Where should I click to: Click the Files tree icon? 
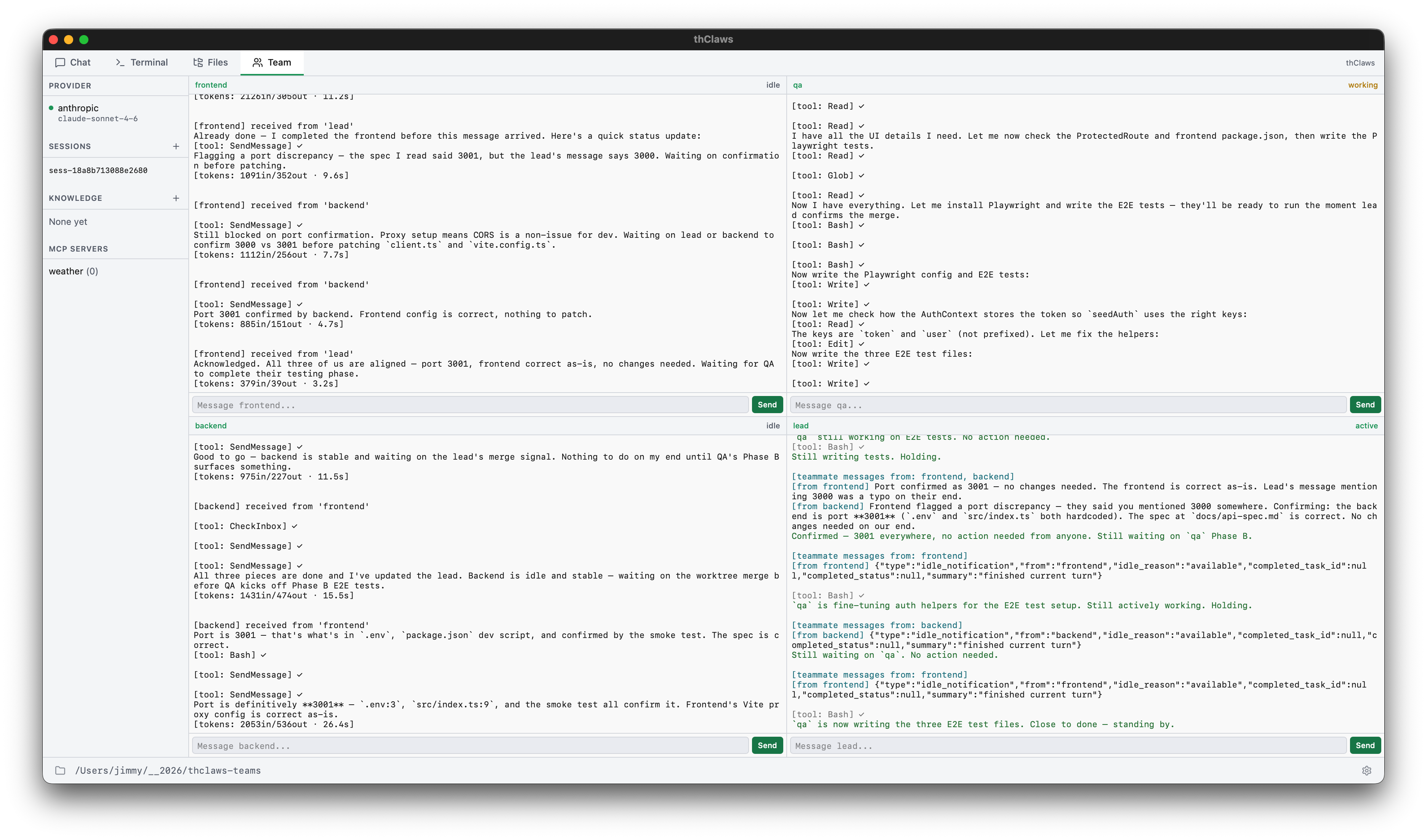click(198, 62)
